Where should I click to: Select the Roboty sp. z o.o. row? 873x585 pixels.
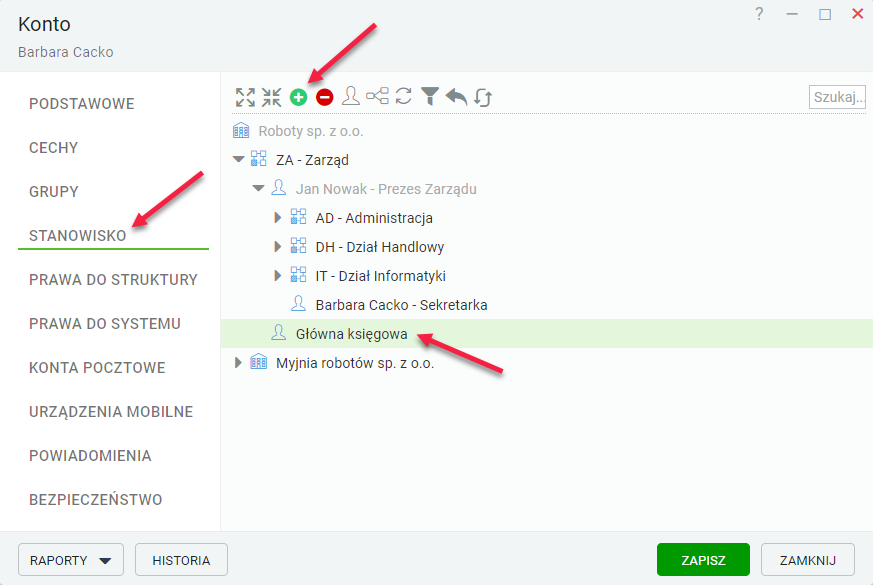click(x=547, y=131)
